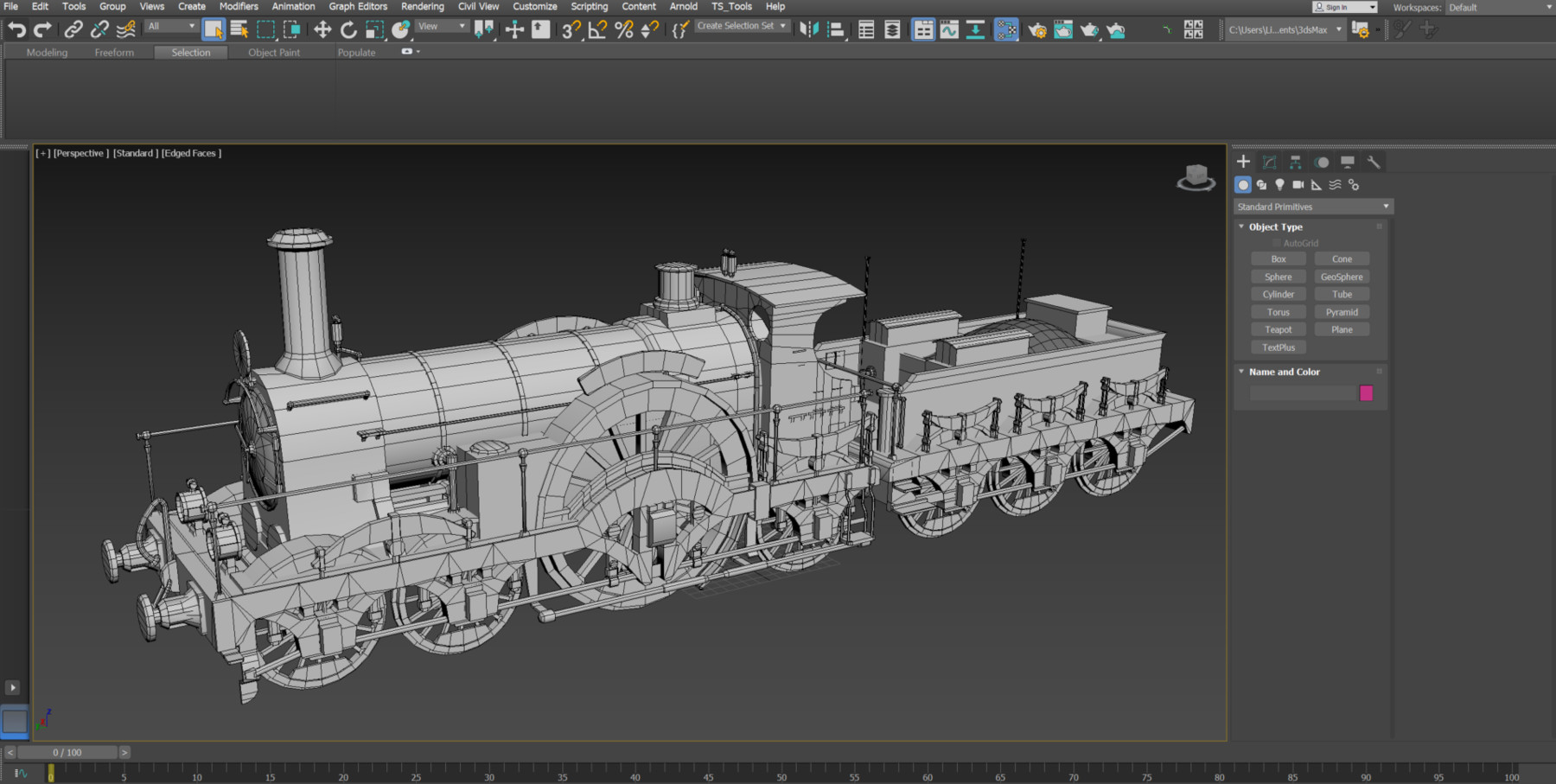Click the next frame arrow beside the time field

coord(124,752)
